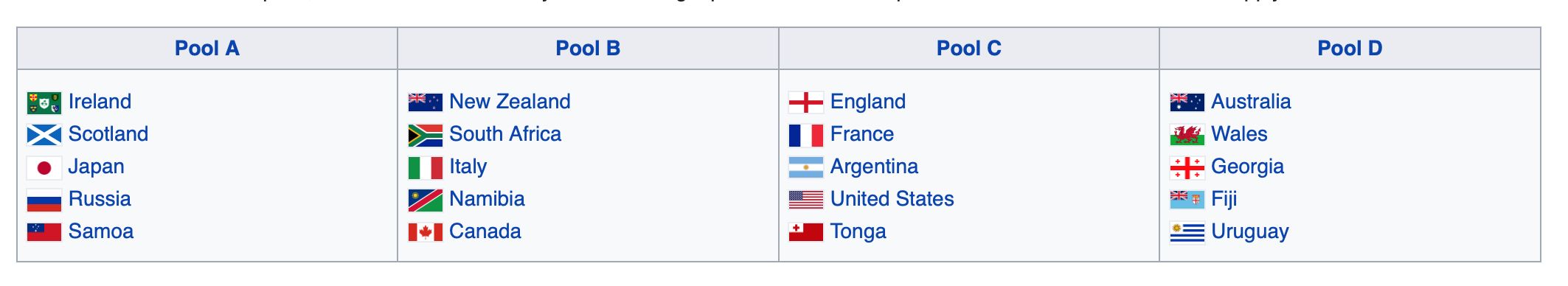Follow the Australia team link
Viewport: 1568px width, 286px height.
coord(1251,102)
